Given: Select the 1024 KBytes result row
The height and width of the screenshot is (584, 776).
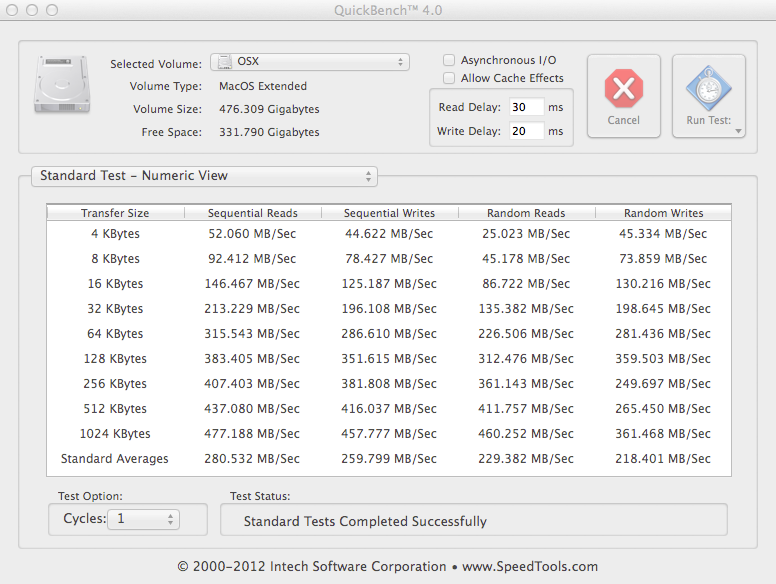Looking at the screenshot, I should 388,434.
